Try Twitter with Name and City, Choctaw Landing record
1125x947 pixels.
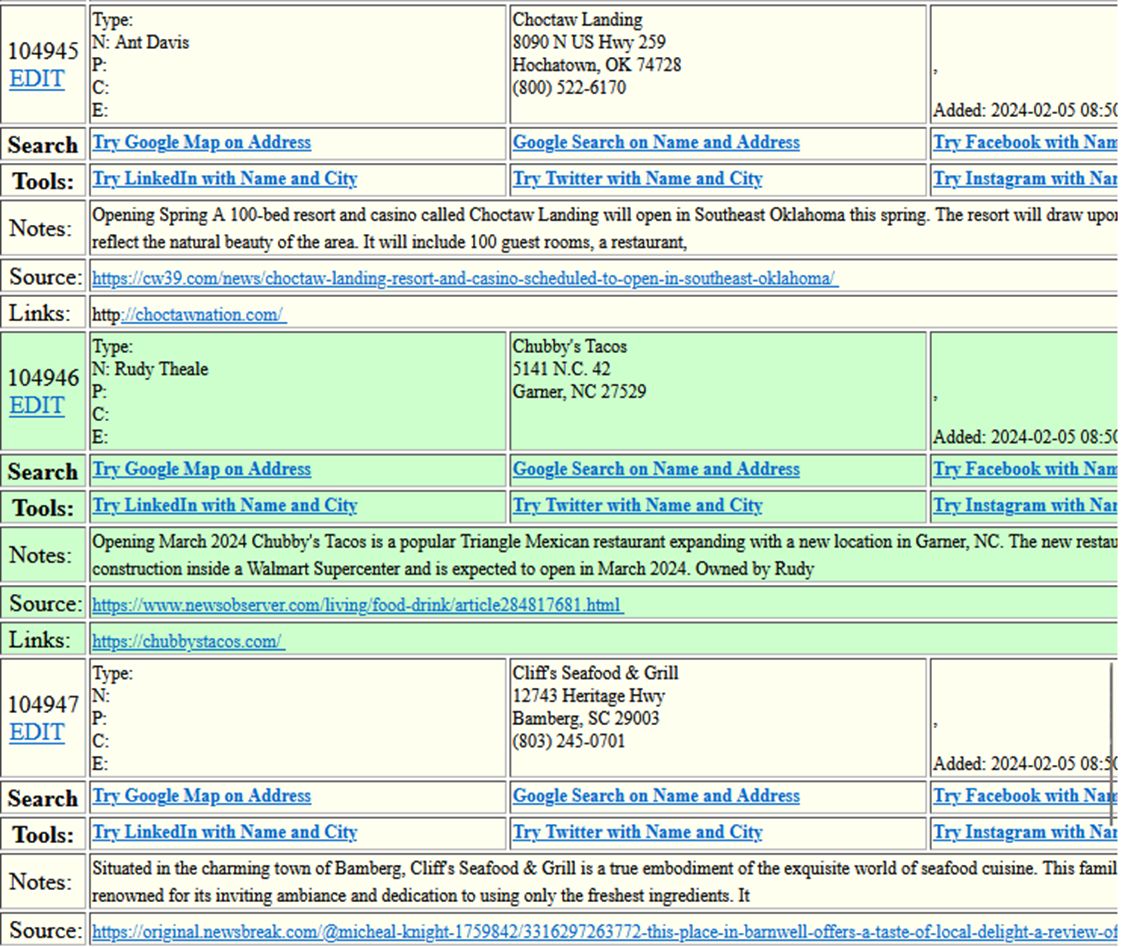[637, 179]
